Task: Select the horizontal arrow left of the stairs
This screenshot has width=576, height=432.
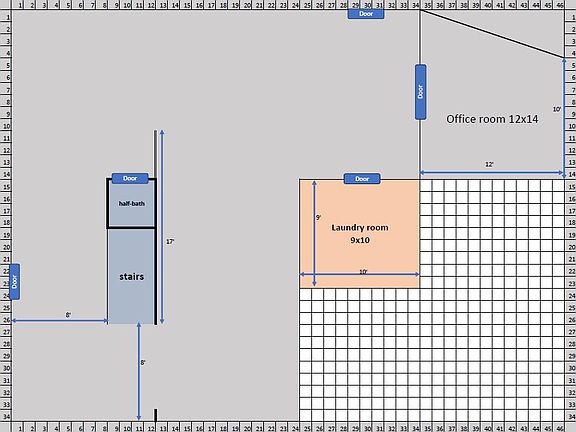Action: (60, 321)
